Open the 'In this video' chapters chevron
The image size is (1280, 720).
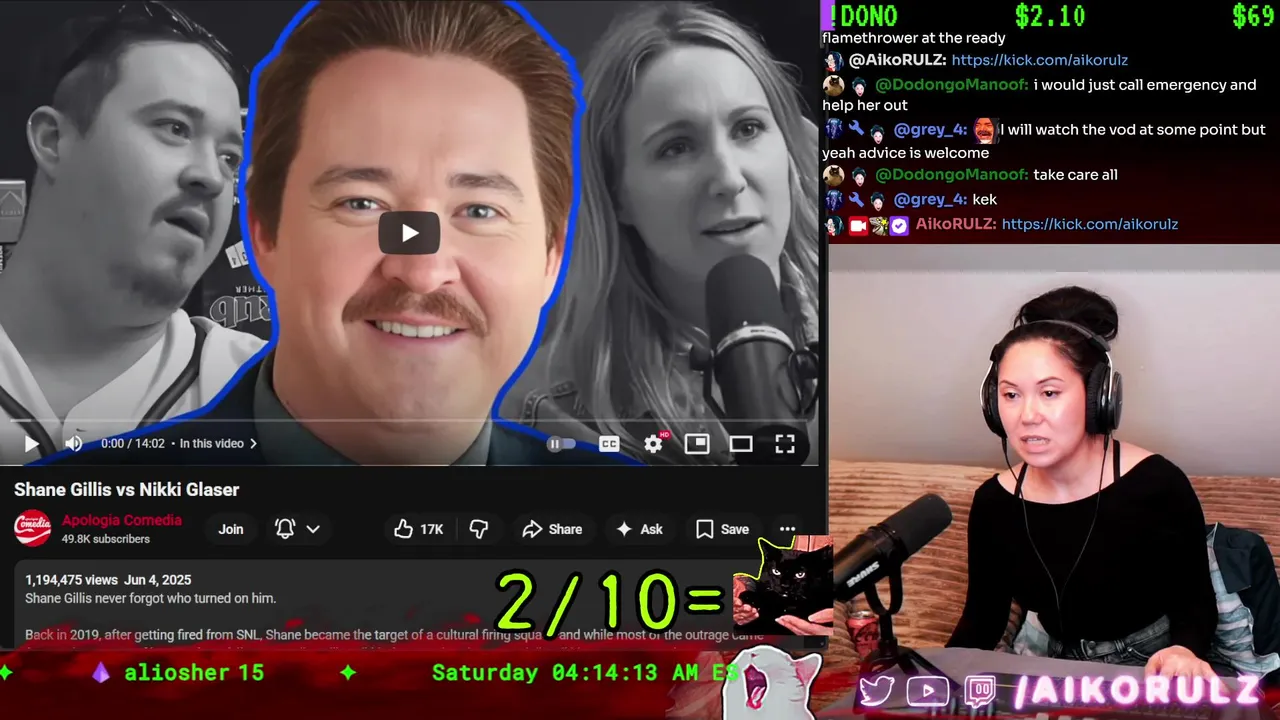coord(253,443)
